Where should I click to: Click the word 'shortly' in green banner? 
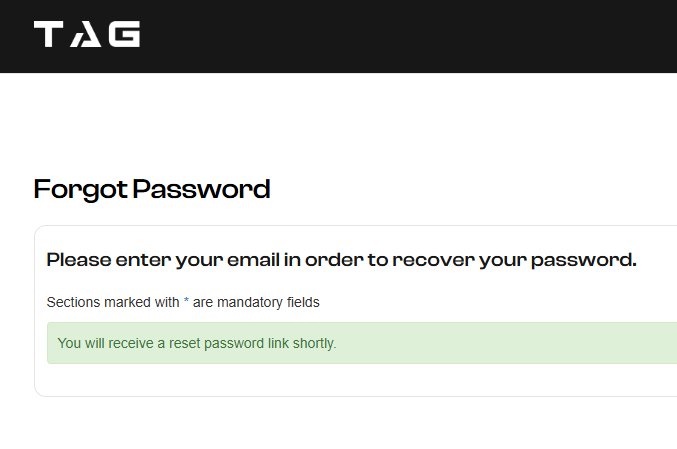pos(314,343)
